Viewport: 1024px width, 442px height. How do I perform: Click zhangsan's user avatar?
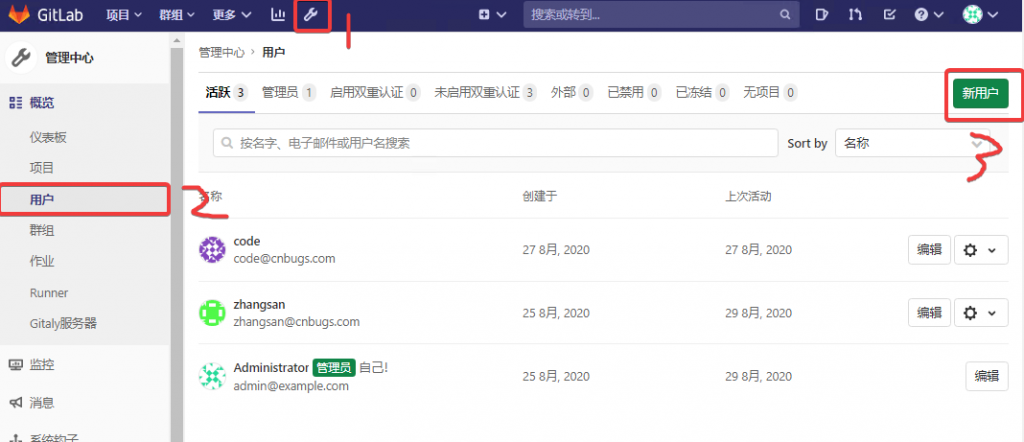click(212, 312)
